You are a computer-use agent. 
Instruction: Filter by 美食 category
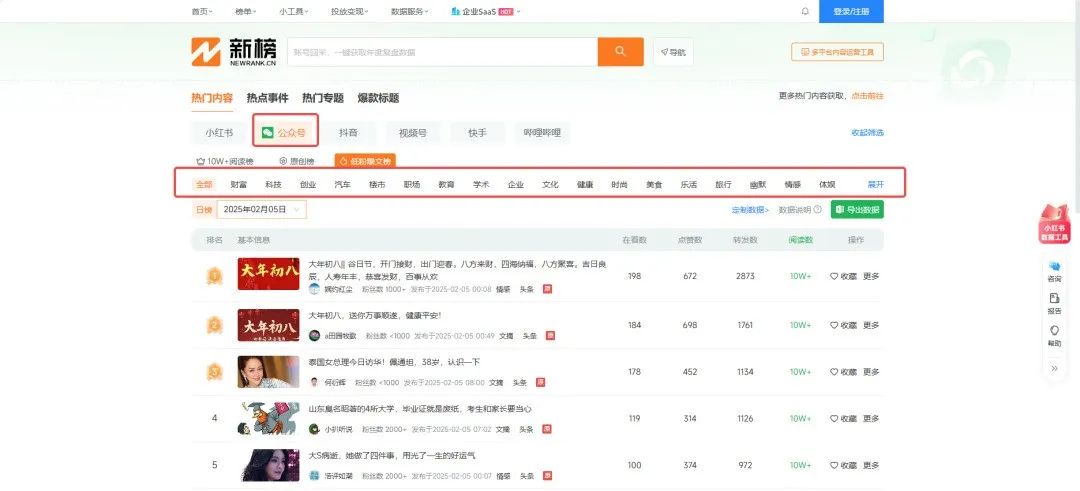654,185
